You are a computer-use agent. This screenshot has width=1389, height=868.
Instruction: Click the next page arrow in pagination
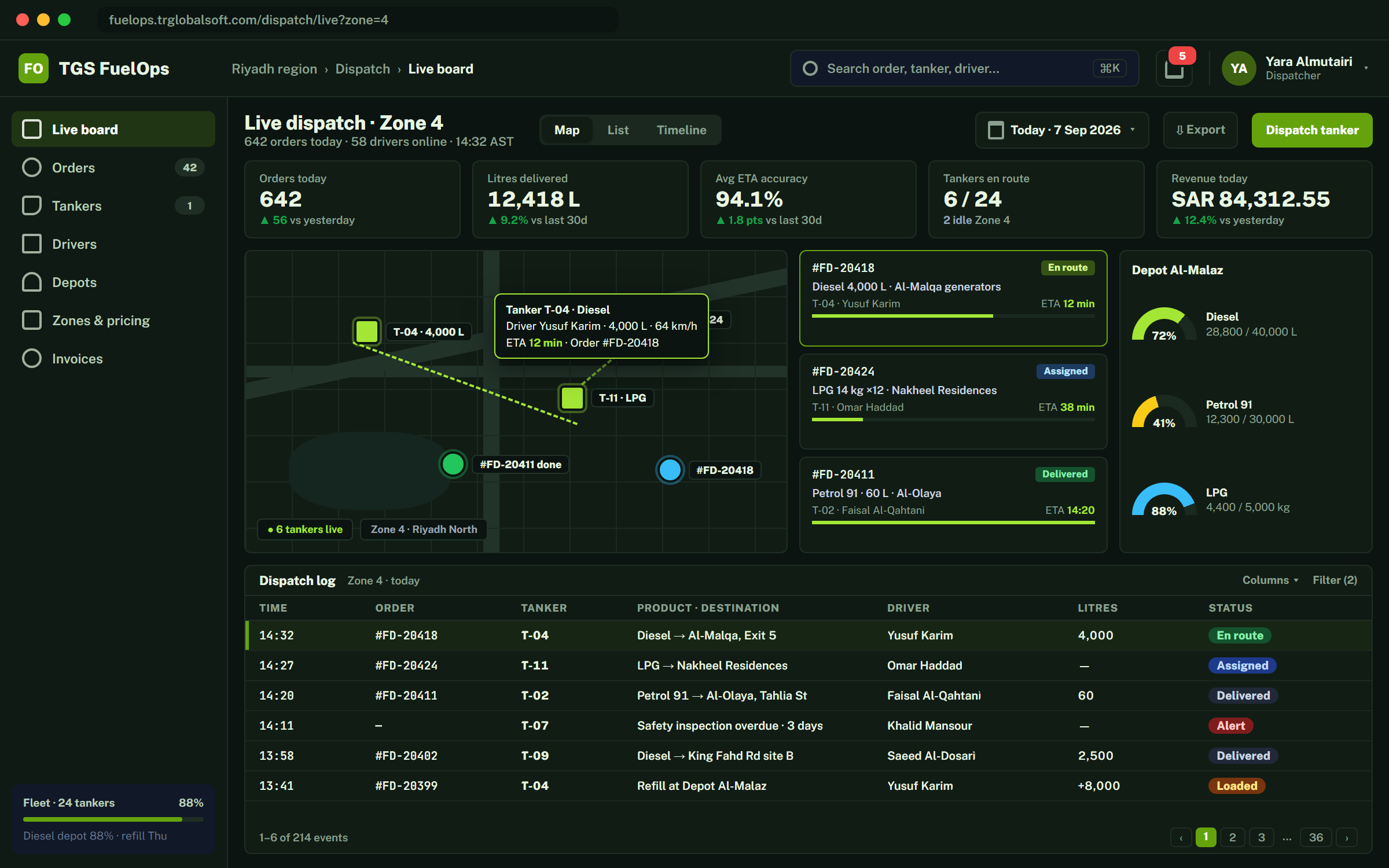click(1346, 837)
